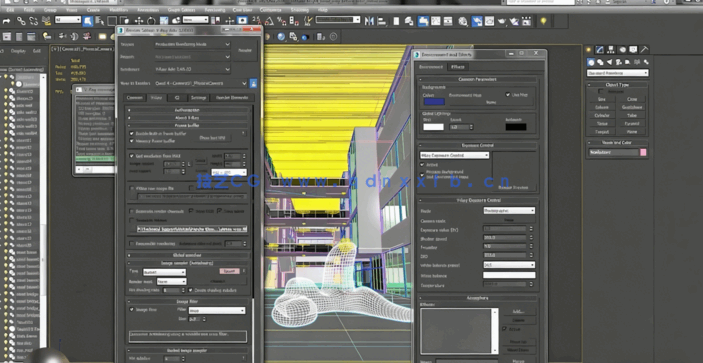Select the Shapes category in Create panel

click(600, 62)
